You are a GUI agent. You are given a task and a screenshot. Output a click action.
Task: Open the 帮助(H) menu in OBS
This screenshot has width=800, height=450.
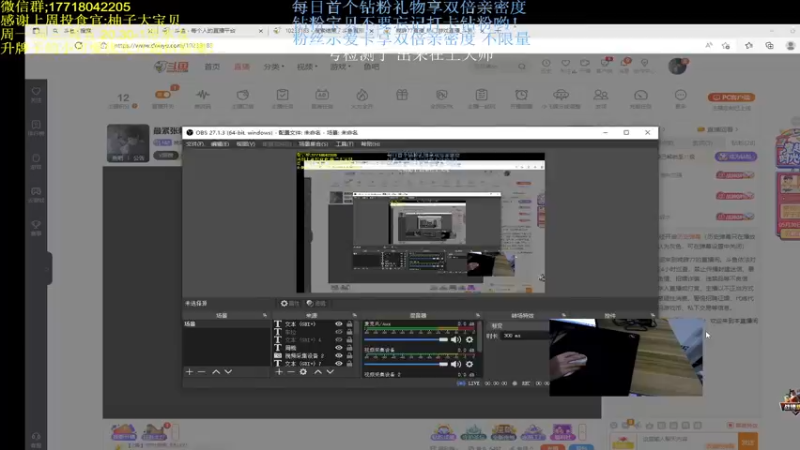pos(370,144)
